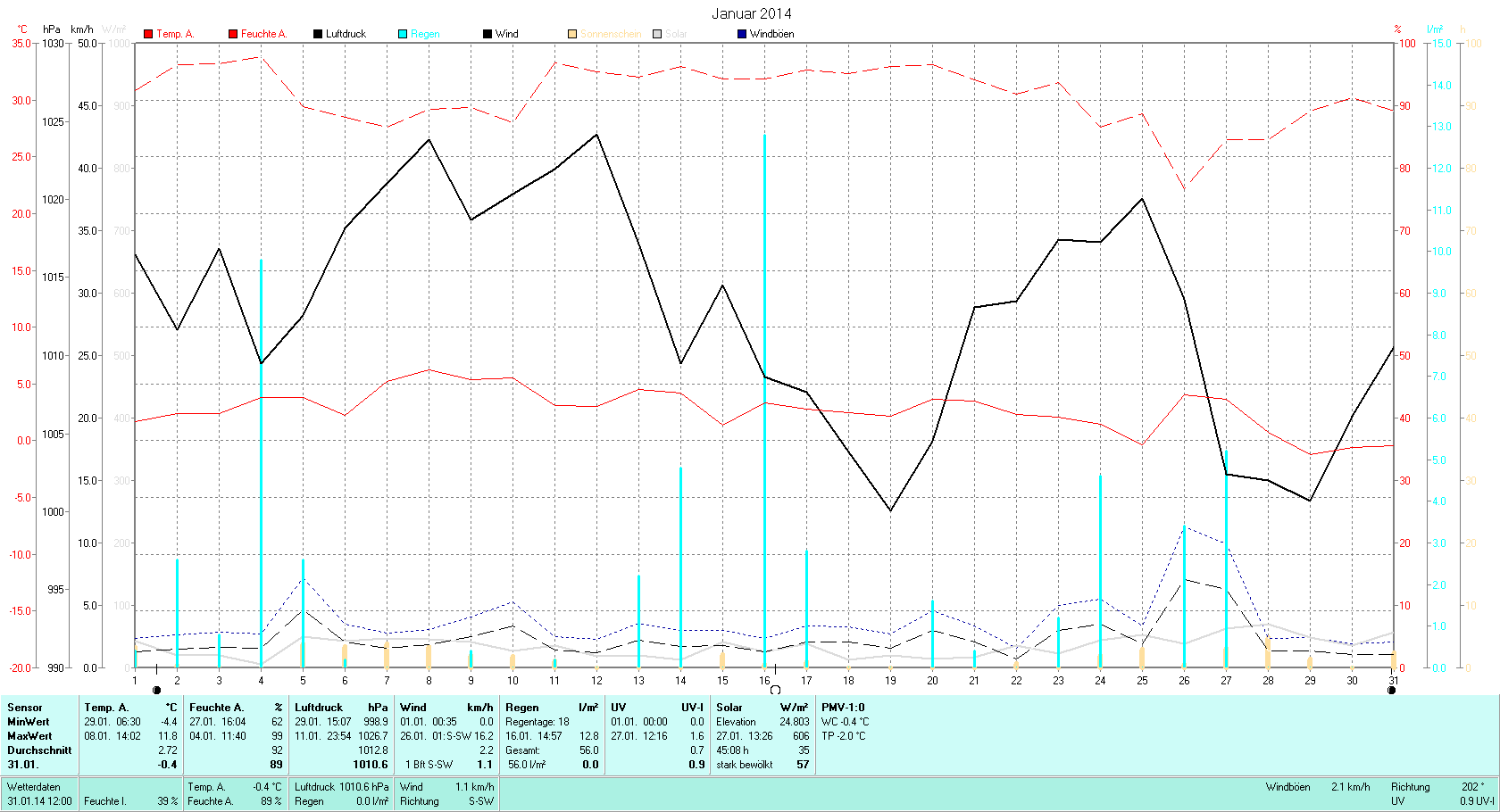The image size is (1500, 812).
Task: Click the new moon marker below day 31
Action: [x=1391, y=690]
